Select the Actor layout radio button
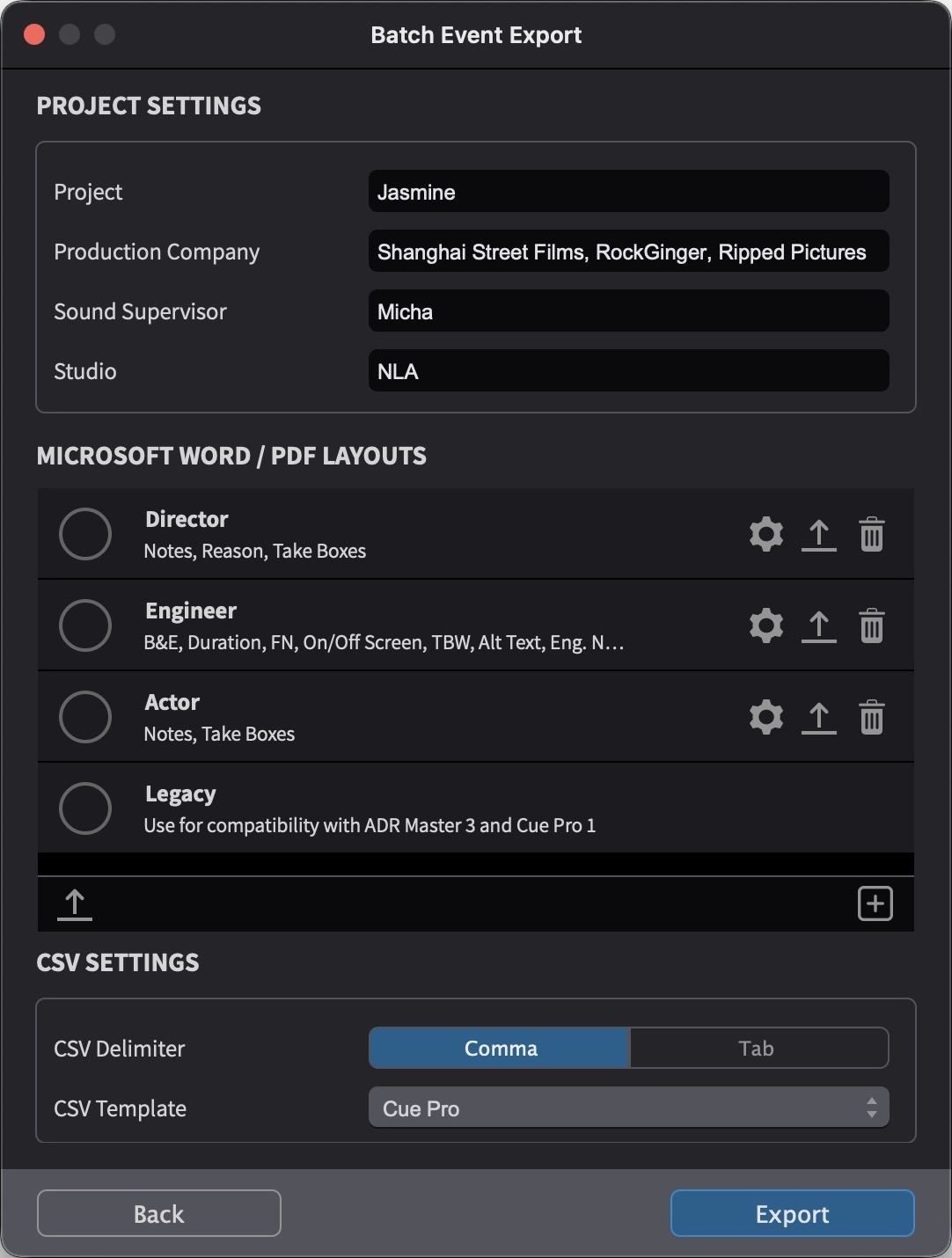 (x=85, y=717)
